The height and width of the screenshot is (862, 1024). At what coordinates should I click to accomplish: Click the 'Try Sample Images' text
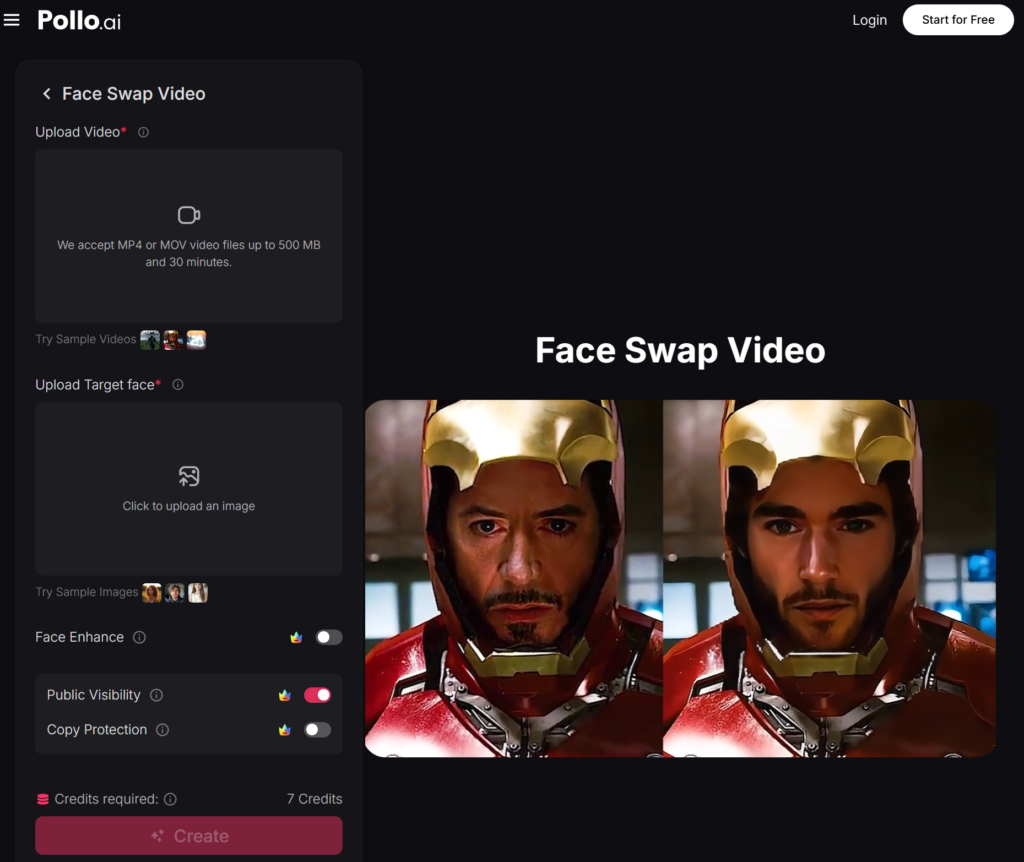click(x=87, y=592)
